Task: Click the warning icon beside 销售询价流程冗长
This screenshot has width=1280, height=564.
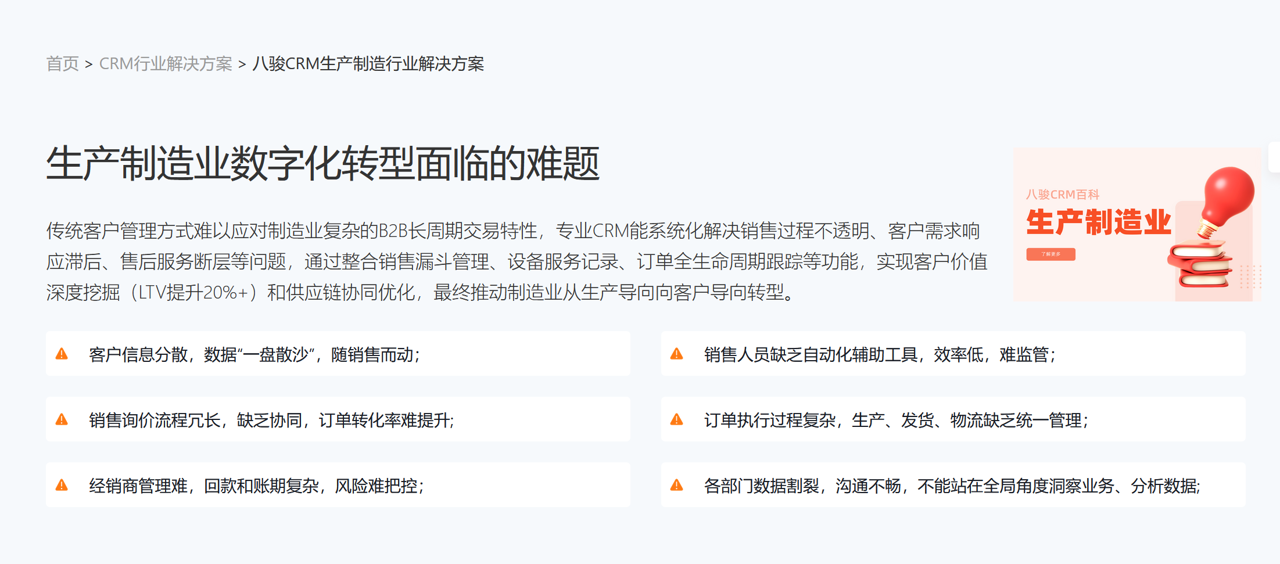Action: pyautogui.click(x=62, y=420)
